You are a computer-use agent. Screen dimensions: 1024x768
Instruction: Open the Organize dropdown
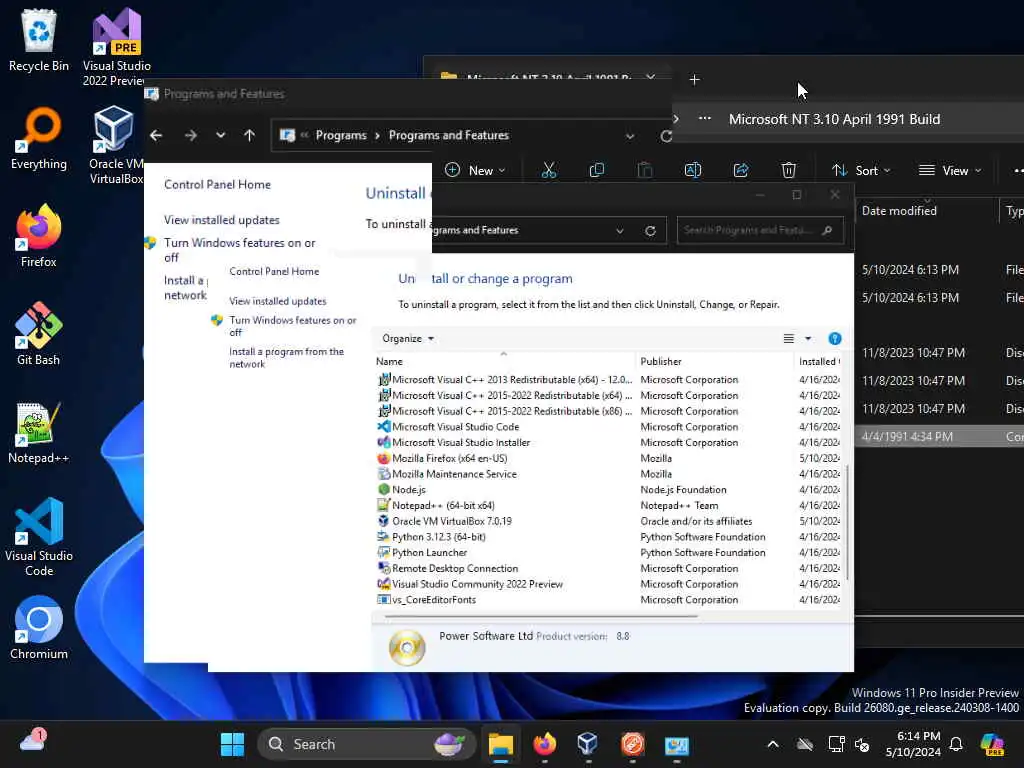(408, 338)
